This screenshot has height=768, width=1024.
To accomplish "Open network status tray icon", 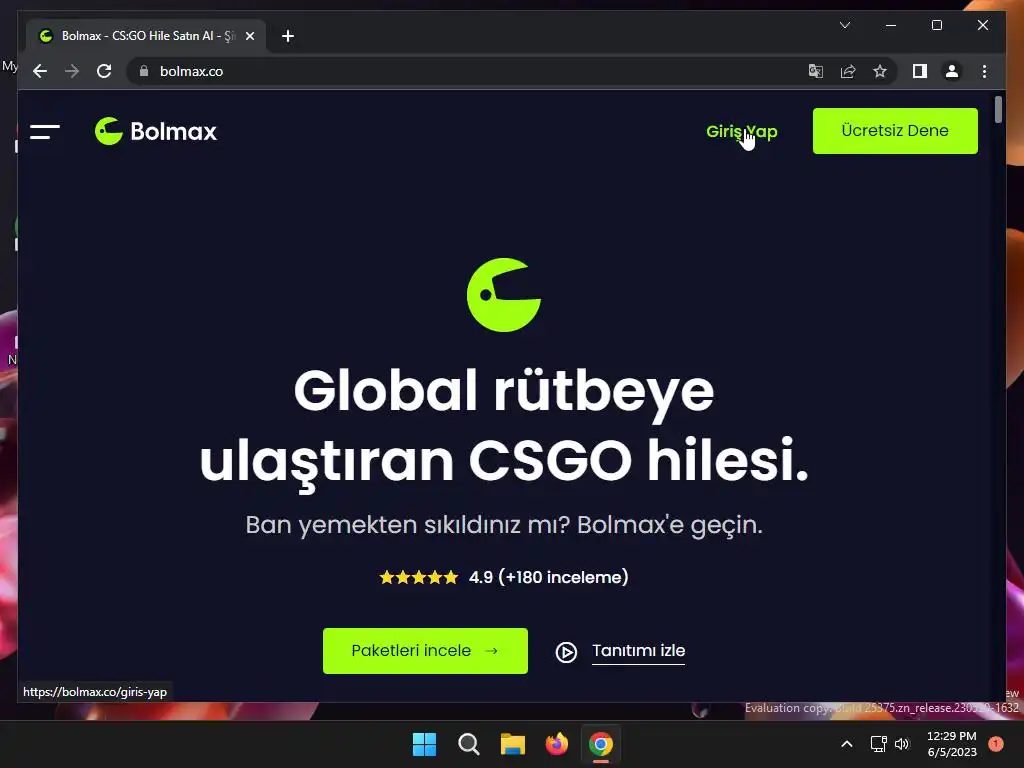I will (878, 744).
